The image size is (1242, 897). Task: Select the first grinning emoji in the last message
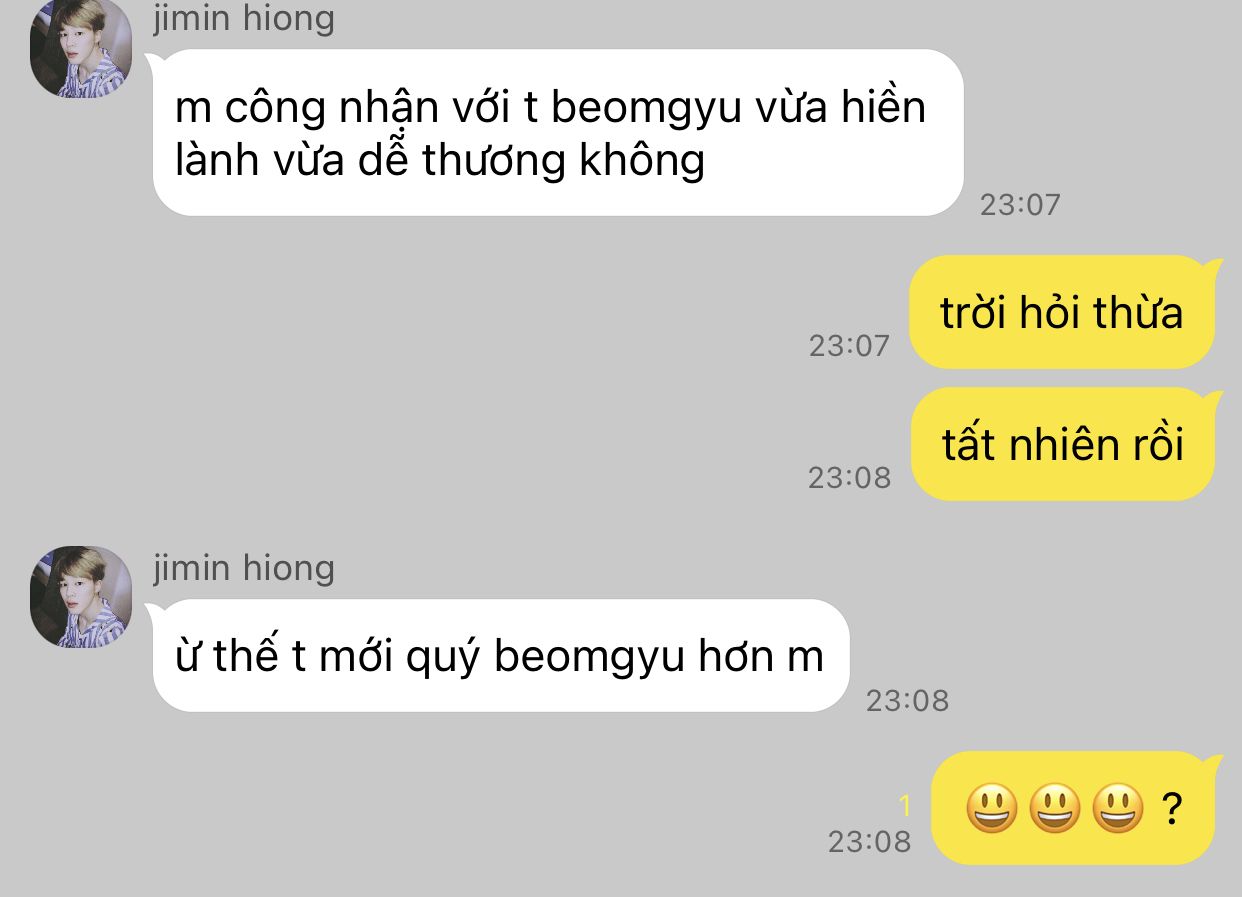(992, 808)
